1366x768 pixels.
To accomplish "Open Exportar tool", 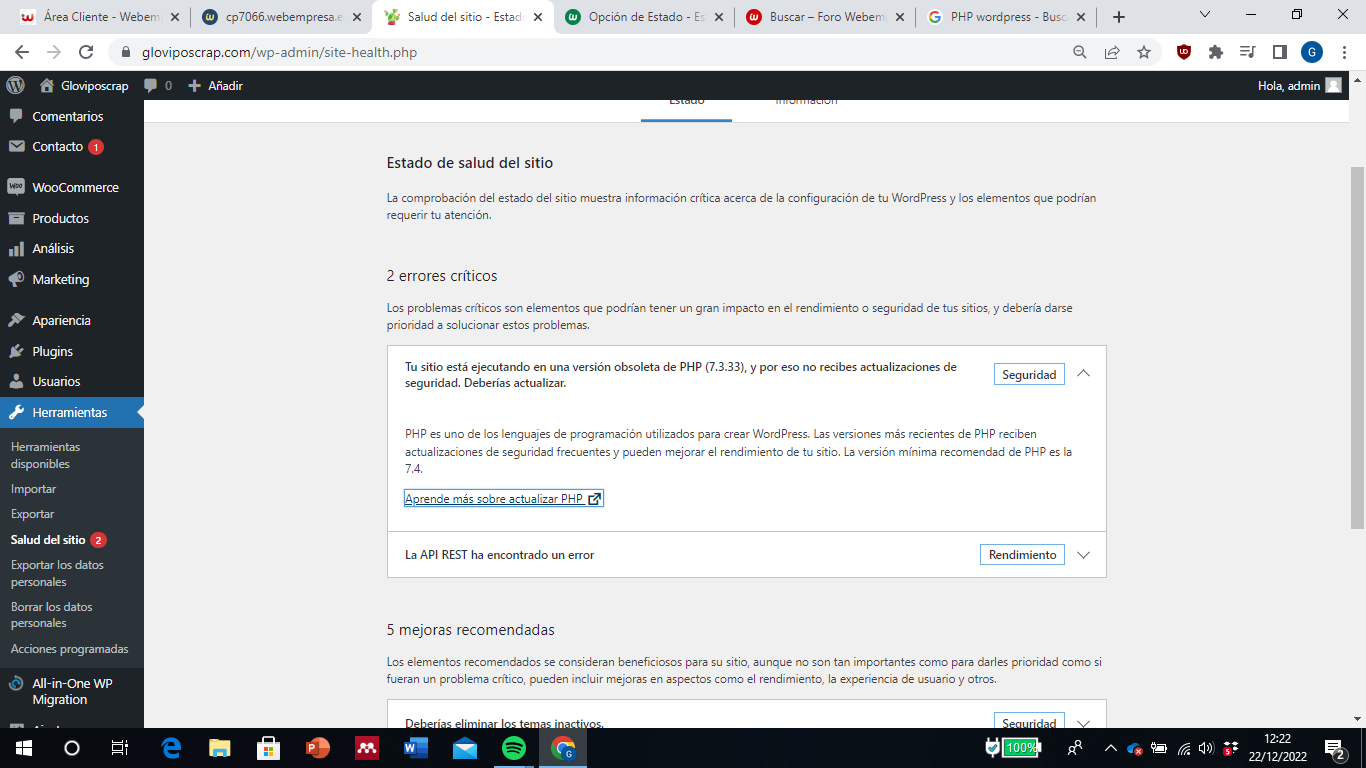I will (x=32, y=514).
